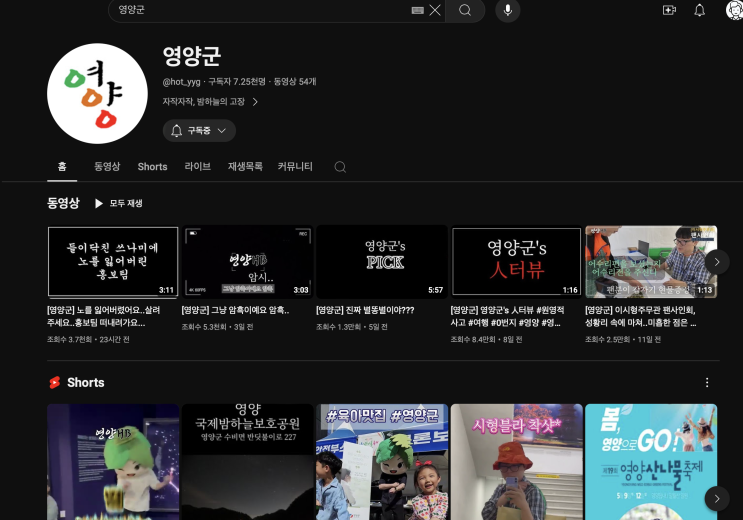This screenshot has width=743, height=520.
Task: Open title 그냥 암흑이에요 암흑..
Action: point(236,310)
